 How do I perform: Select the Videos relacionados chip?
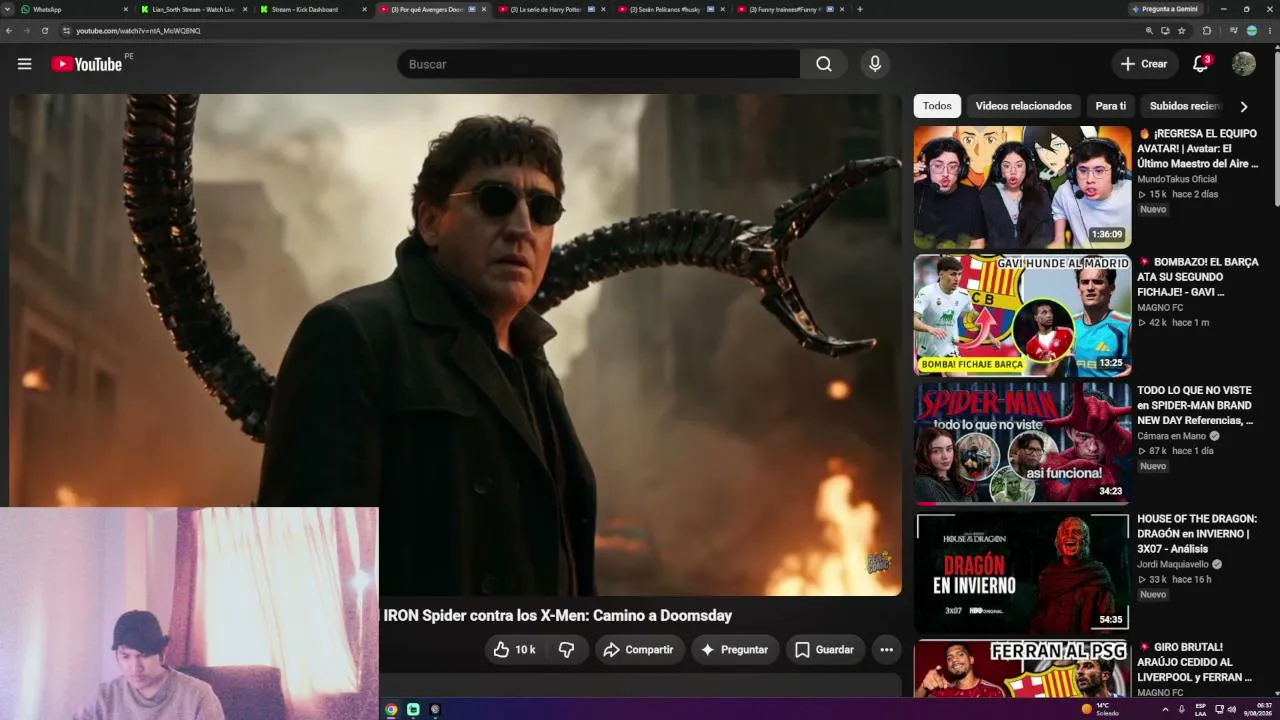tap(1023, 106)
